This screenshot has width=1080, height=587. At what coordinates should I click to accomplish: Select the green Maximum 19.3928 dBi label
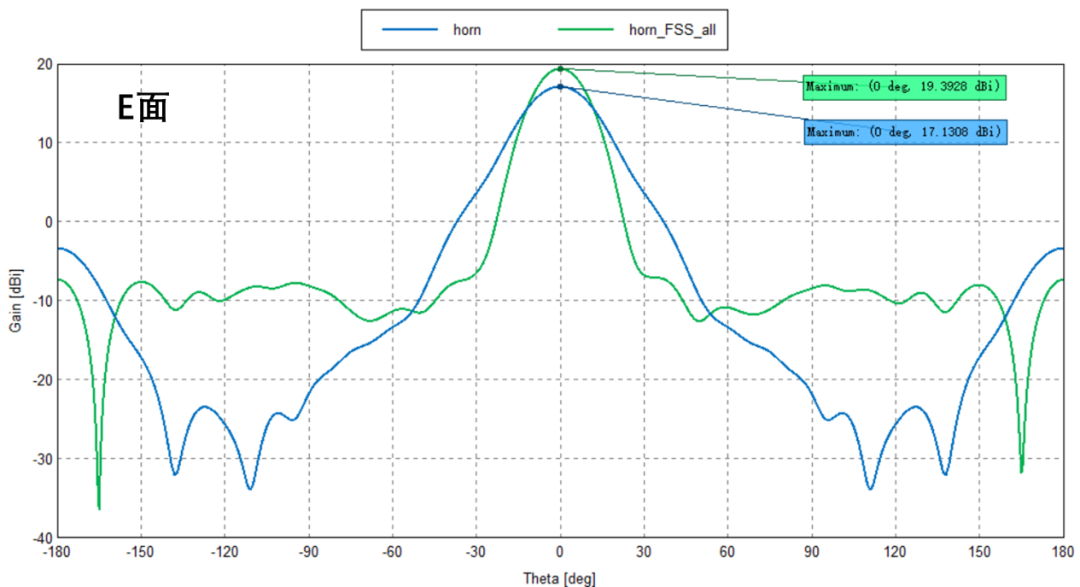tap(904, 87)
